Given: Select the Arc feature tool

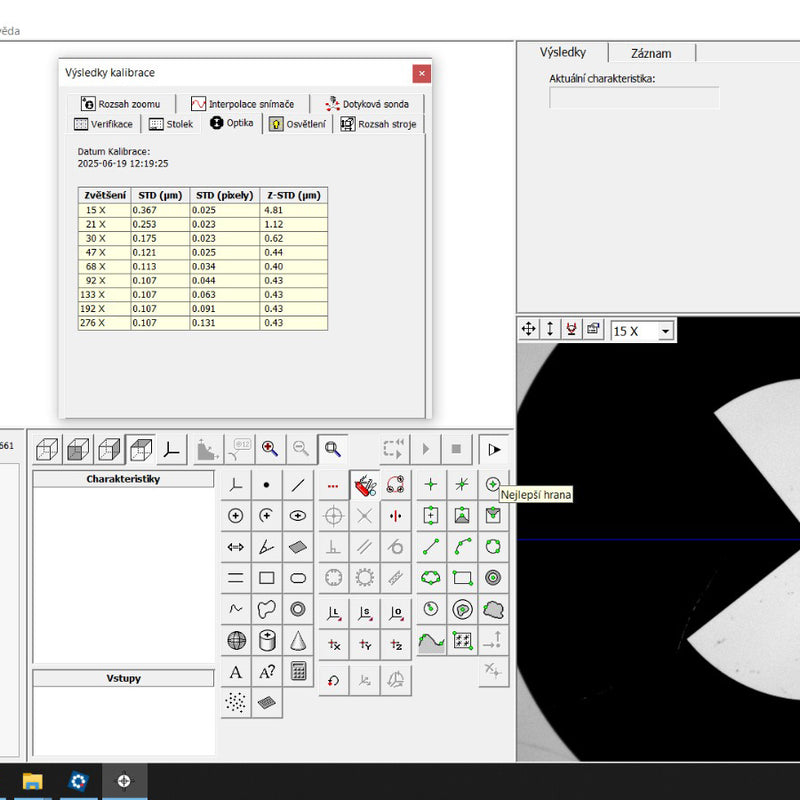Looking at the screenshot, I should [x=266, y=516].
